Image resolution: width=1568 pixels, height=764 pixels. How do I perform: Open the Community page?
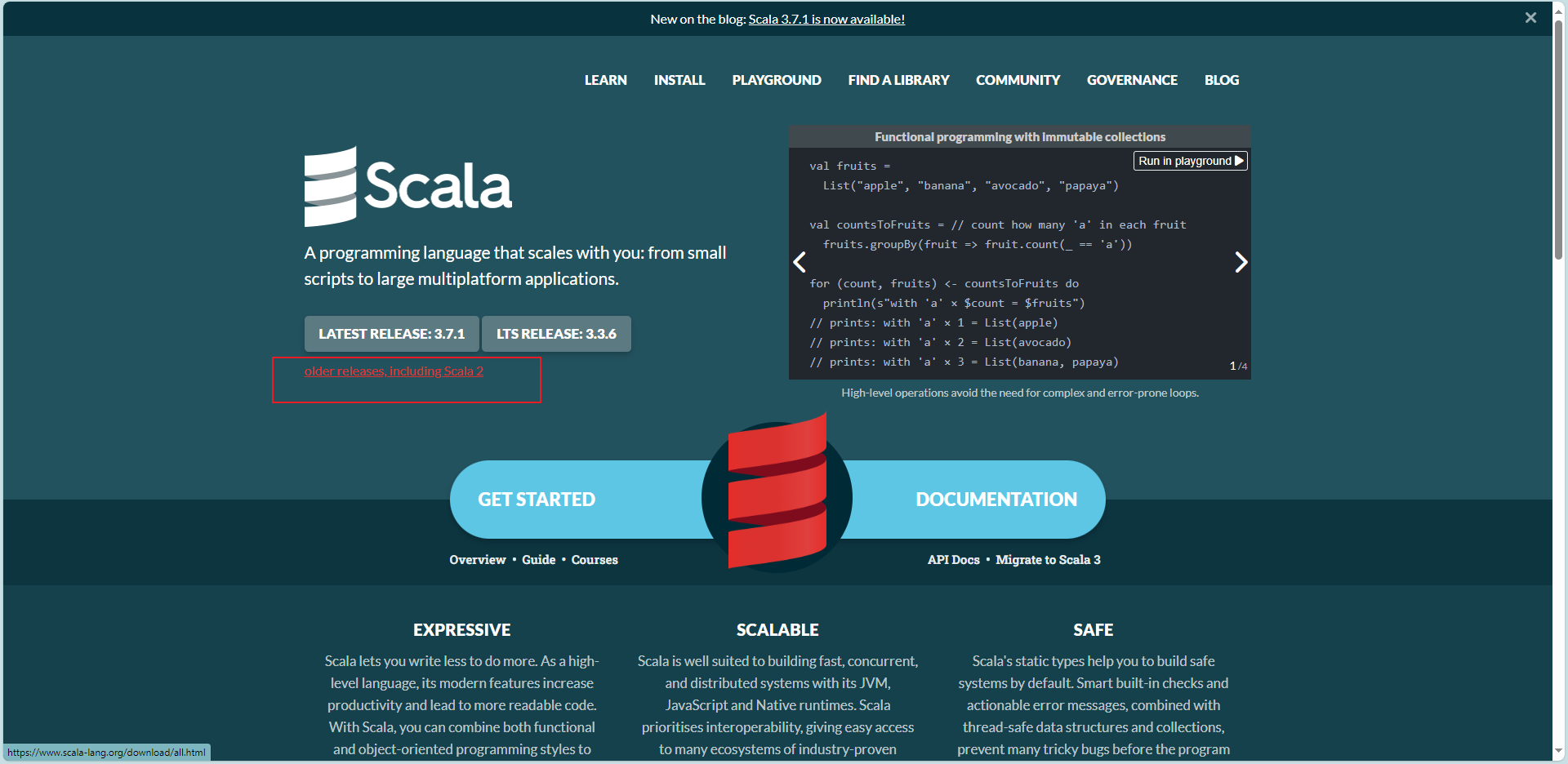[x=1018, y=80]
